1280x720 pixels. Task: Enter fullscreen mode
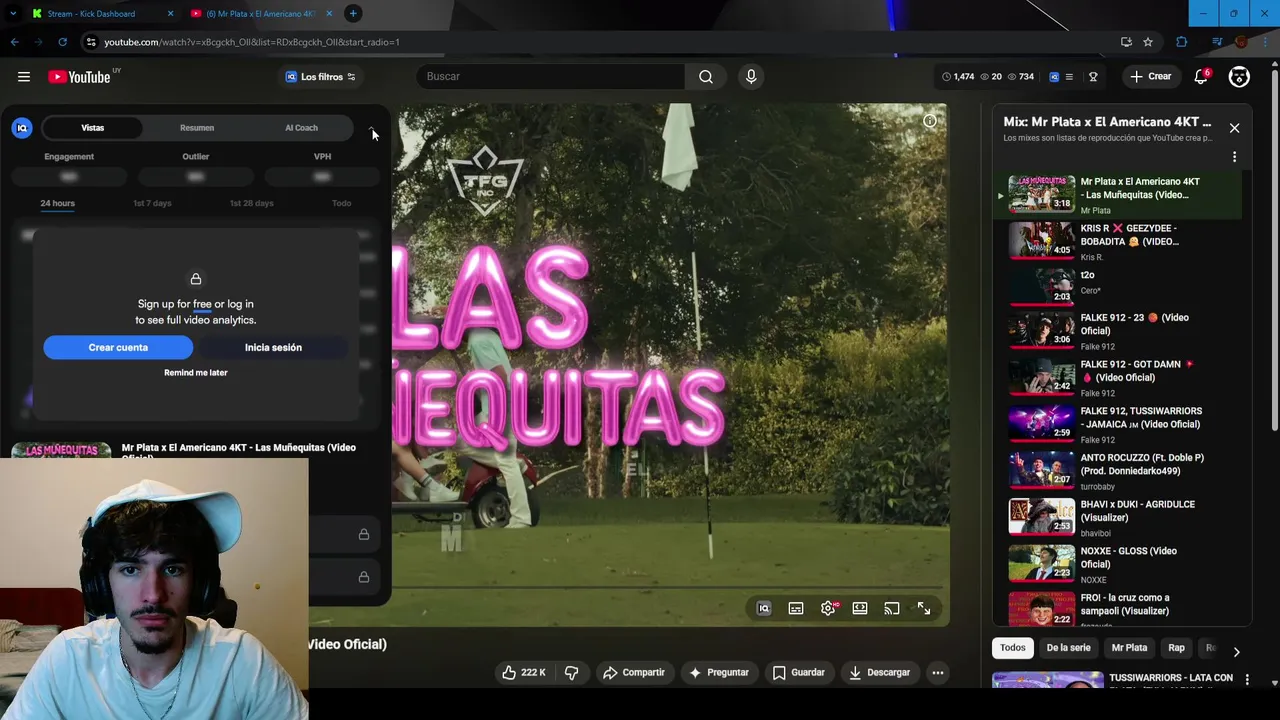tap(924, 608)
